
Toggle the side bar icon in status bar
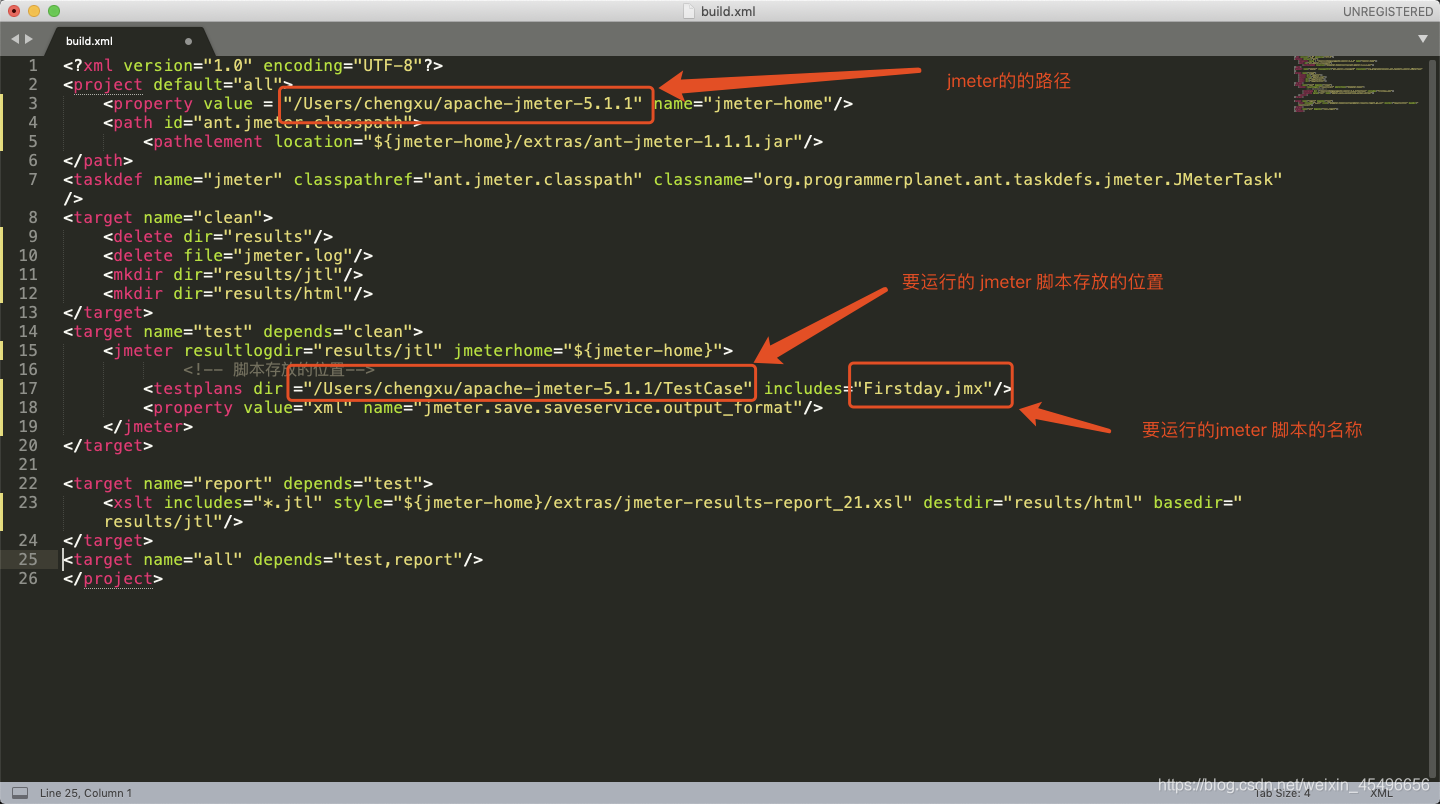[x=19, y=793]
